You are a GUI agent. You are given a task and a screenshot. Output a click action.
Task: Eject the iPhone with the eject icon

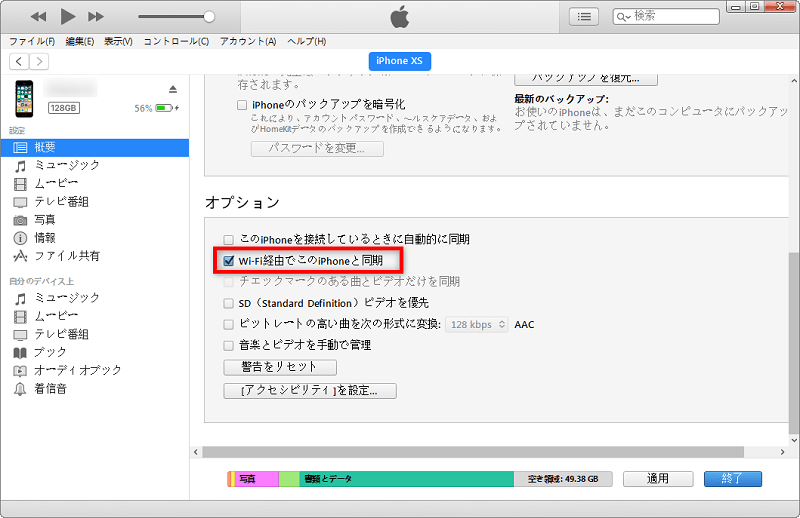(173, 89)
